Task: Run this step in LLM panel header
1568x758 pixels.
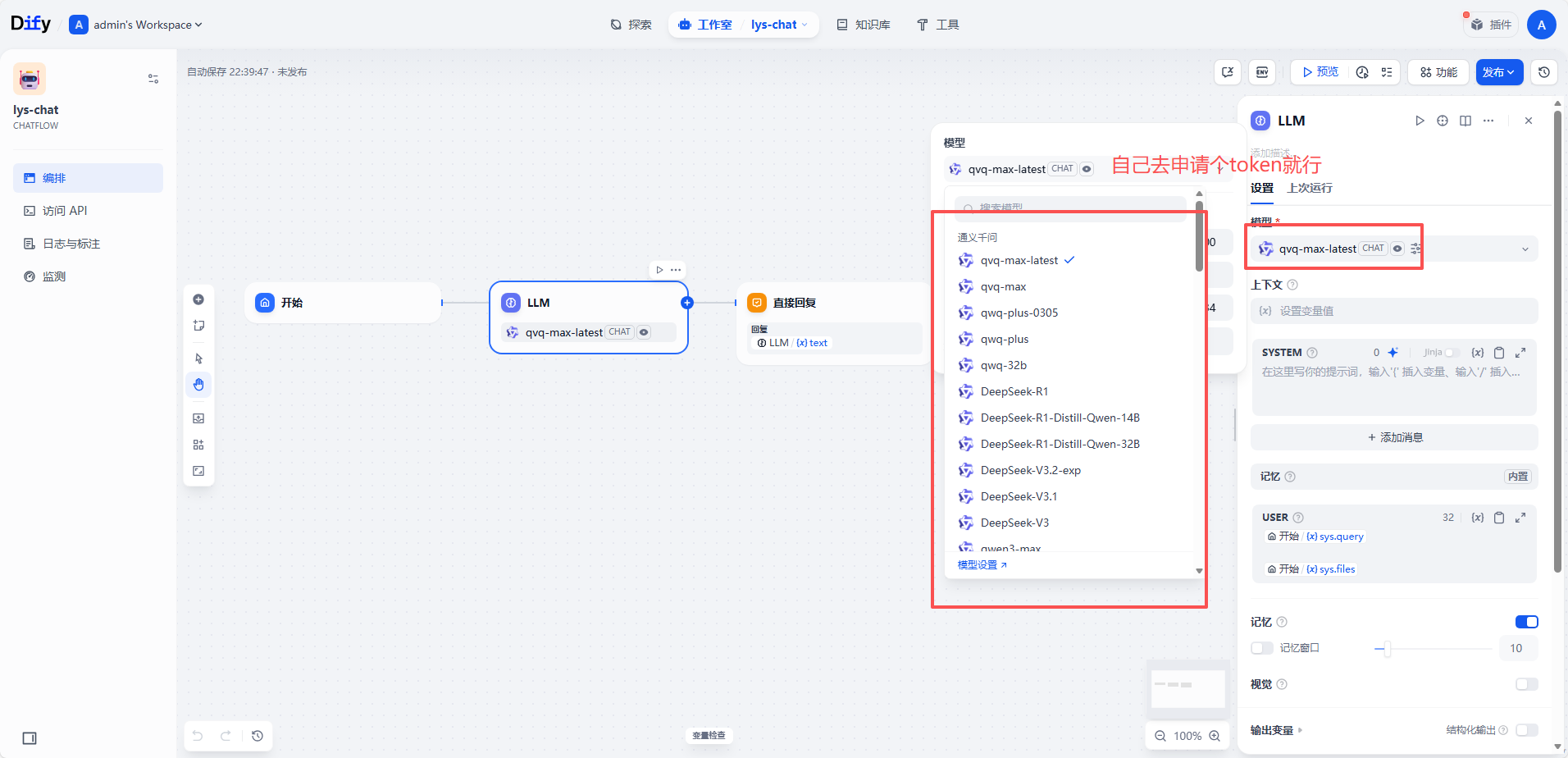Action: click(1420, 121)
